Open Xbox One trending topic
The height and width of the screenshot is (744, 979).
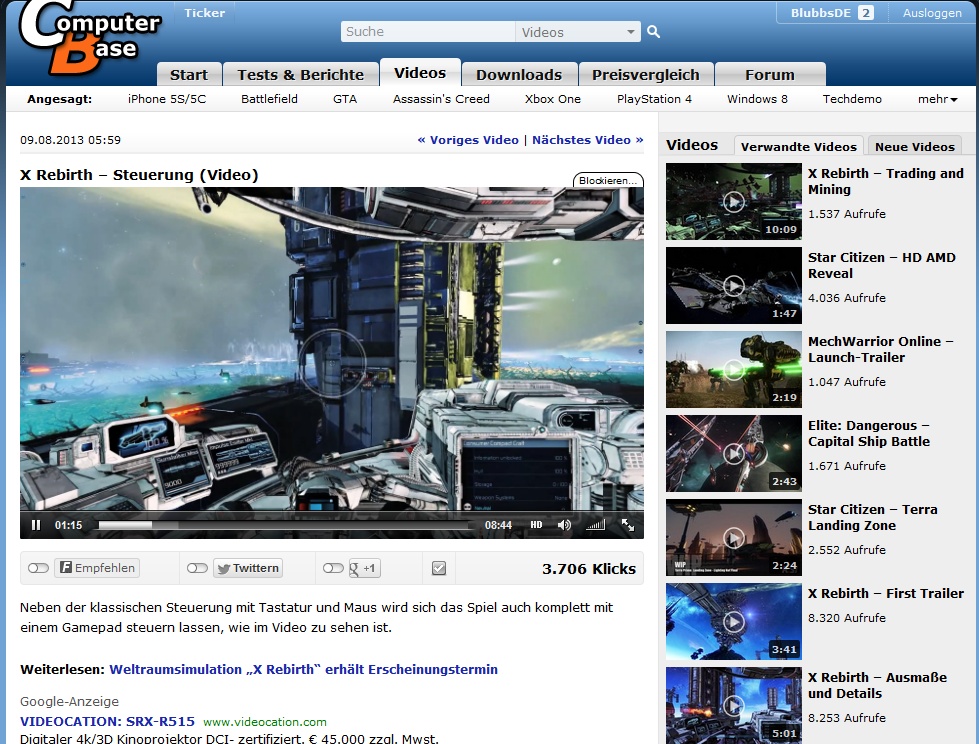point(553,99)
